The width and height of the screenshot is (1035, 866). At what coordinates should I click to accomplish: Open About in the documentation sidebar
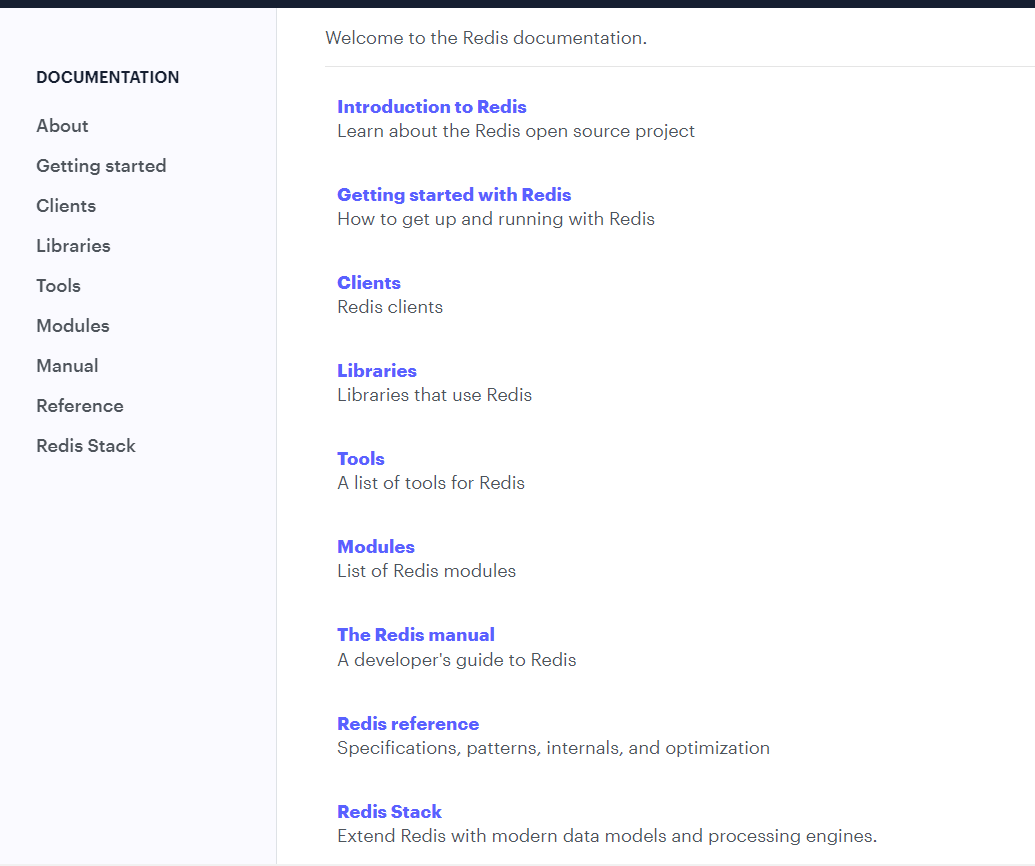62,125
